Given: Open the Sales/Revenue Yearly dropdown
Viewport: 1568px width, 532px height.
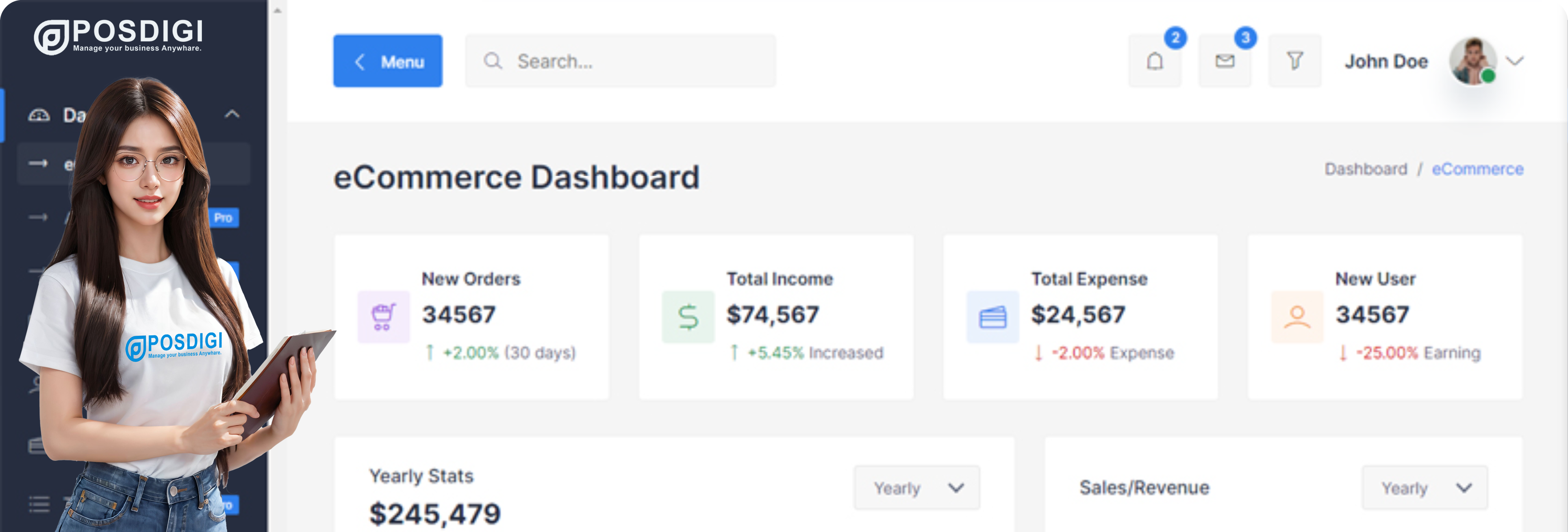Looking at the screenshot, I should click(1424, 488).
